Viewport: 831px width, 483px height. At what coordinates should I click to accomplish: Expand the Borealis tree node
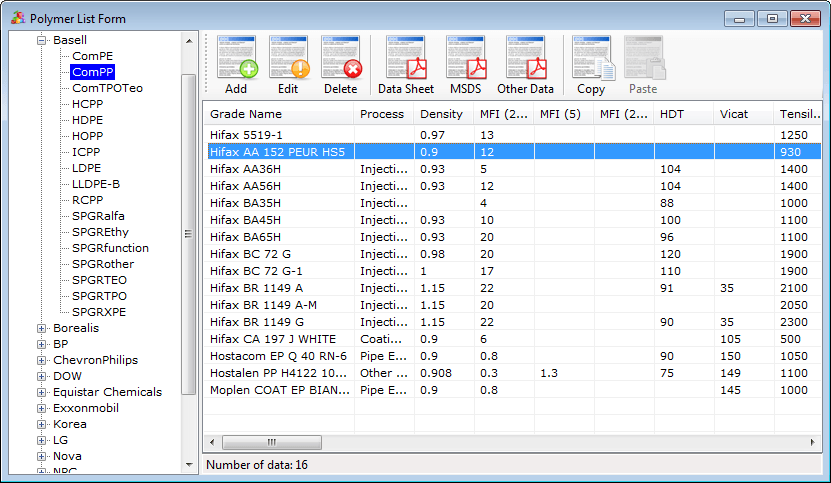pyautogui.click(x=41, y=328)
